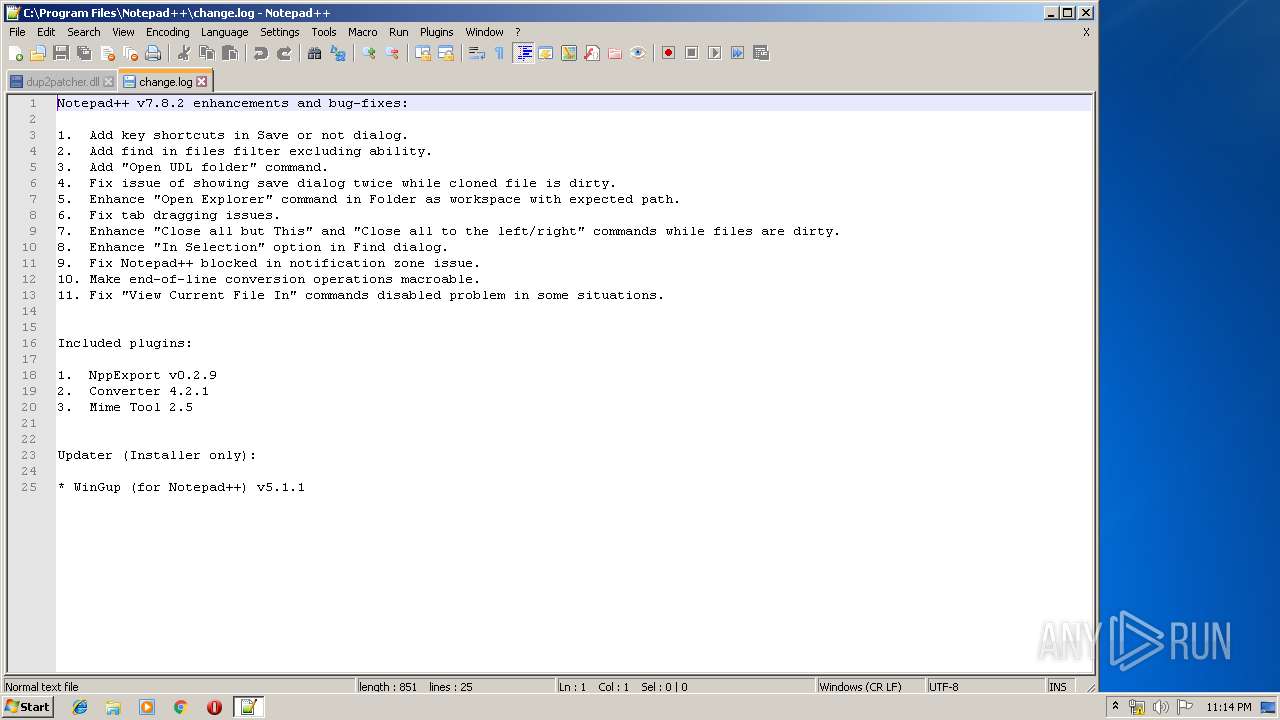Image resolution: width=1280 pixels, height=720 pixels.
Task: Click the user defined language icon
Action: pyautogui.click(x=546, y=53)
